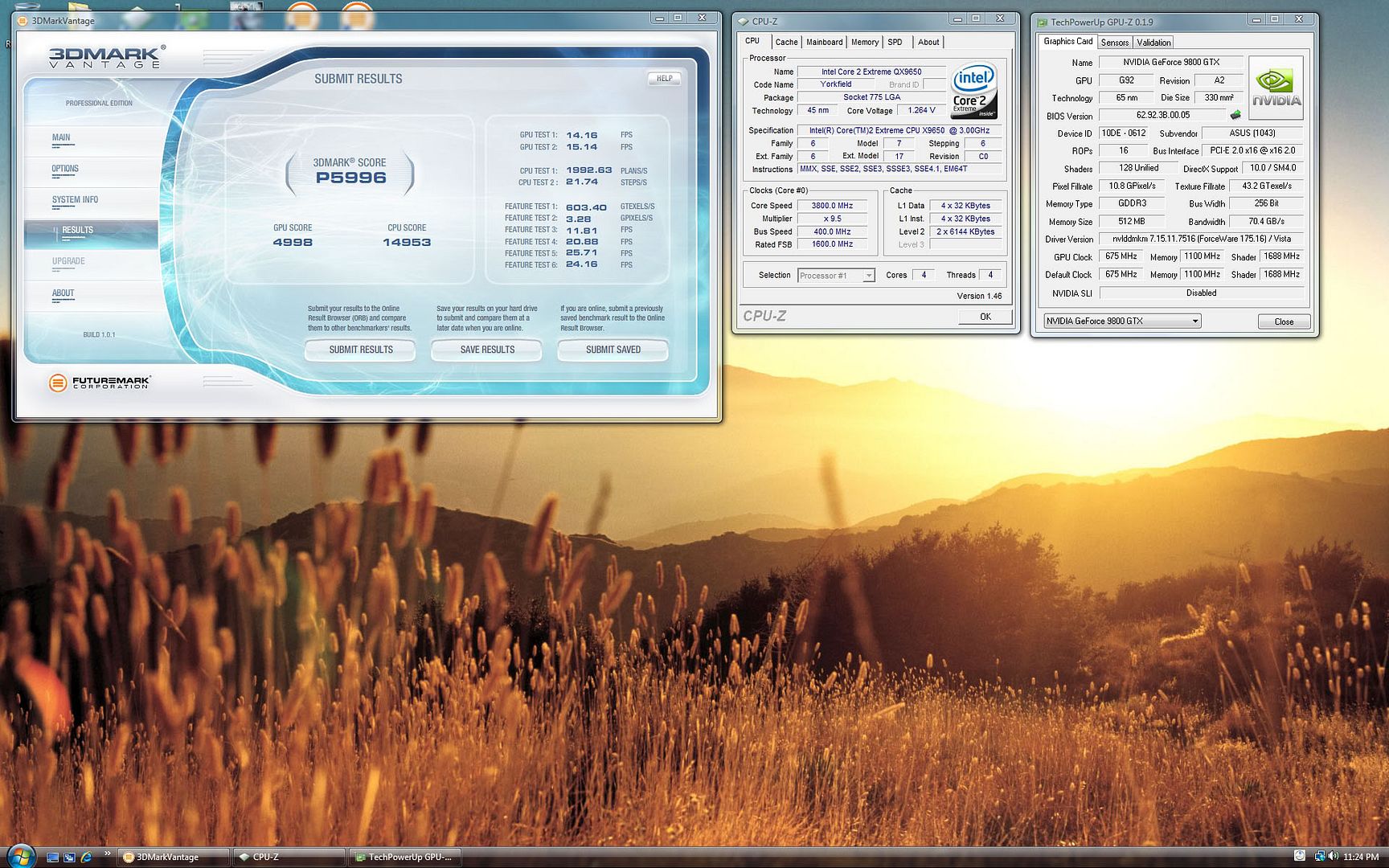The image size is (1389, 868).
Task: Switch to CPU-Z taskbar button
Action: 289,857
